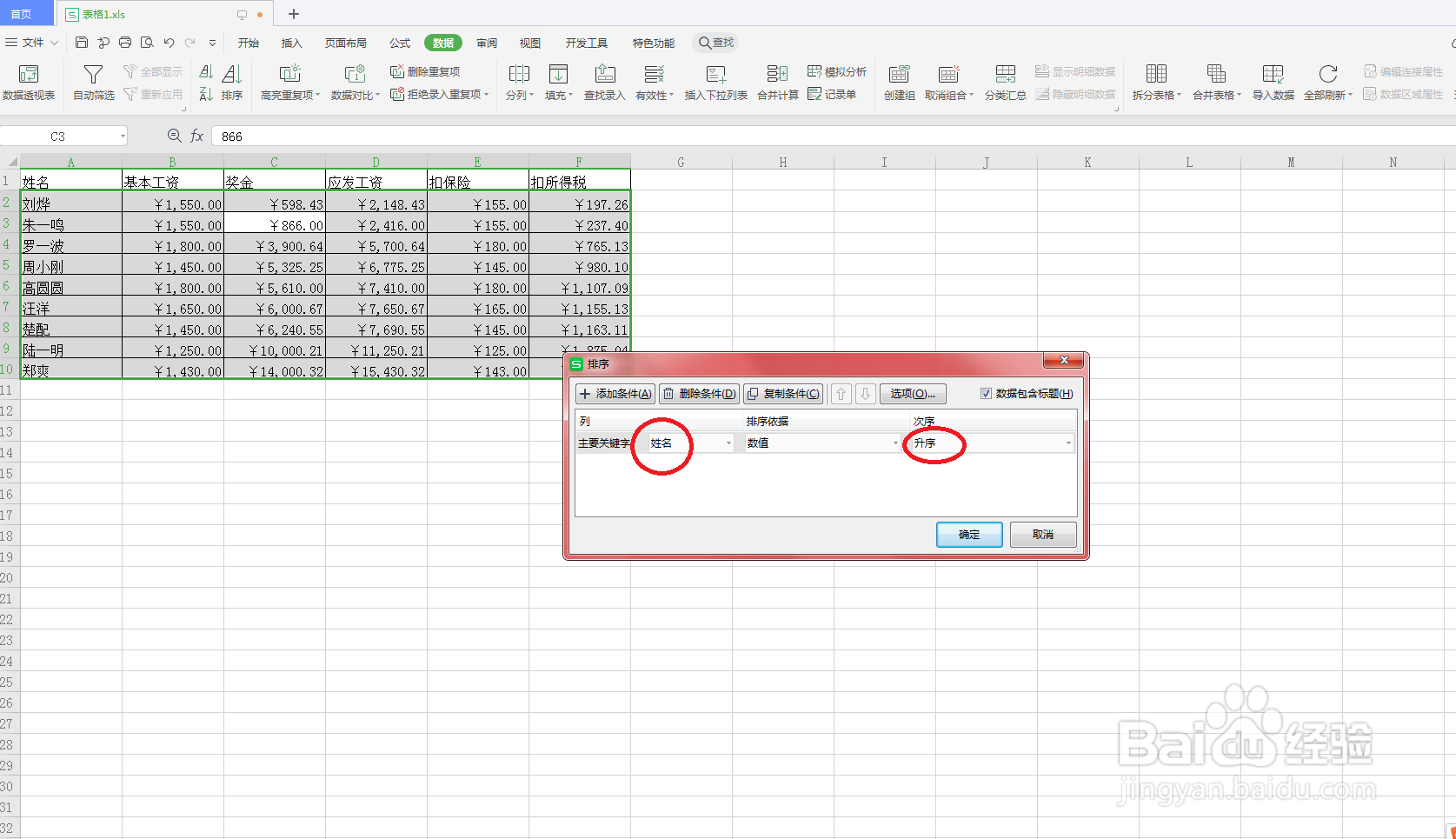Click the fx insert function icon
This screenshot has height=839, width=1456.
point(197,137)
